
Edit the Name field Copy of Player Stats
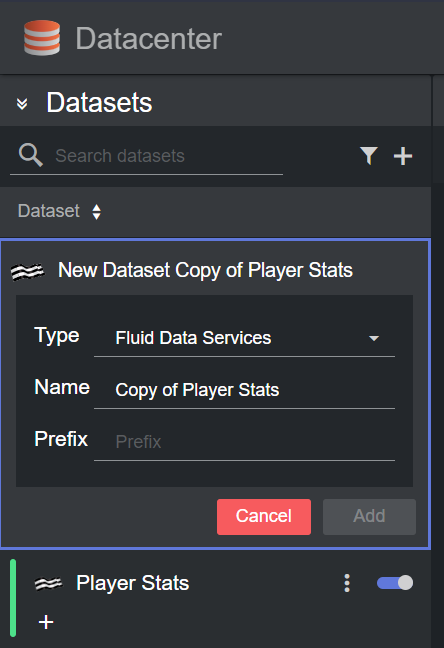pos(244,390)
